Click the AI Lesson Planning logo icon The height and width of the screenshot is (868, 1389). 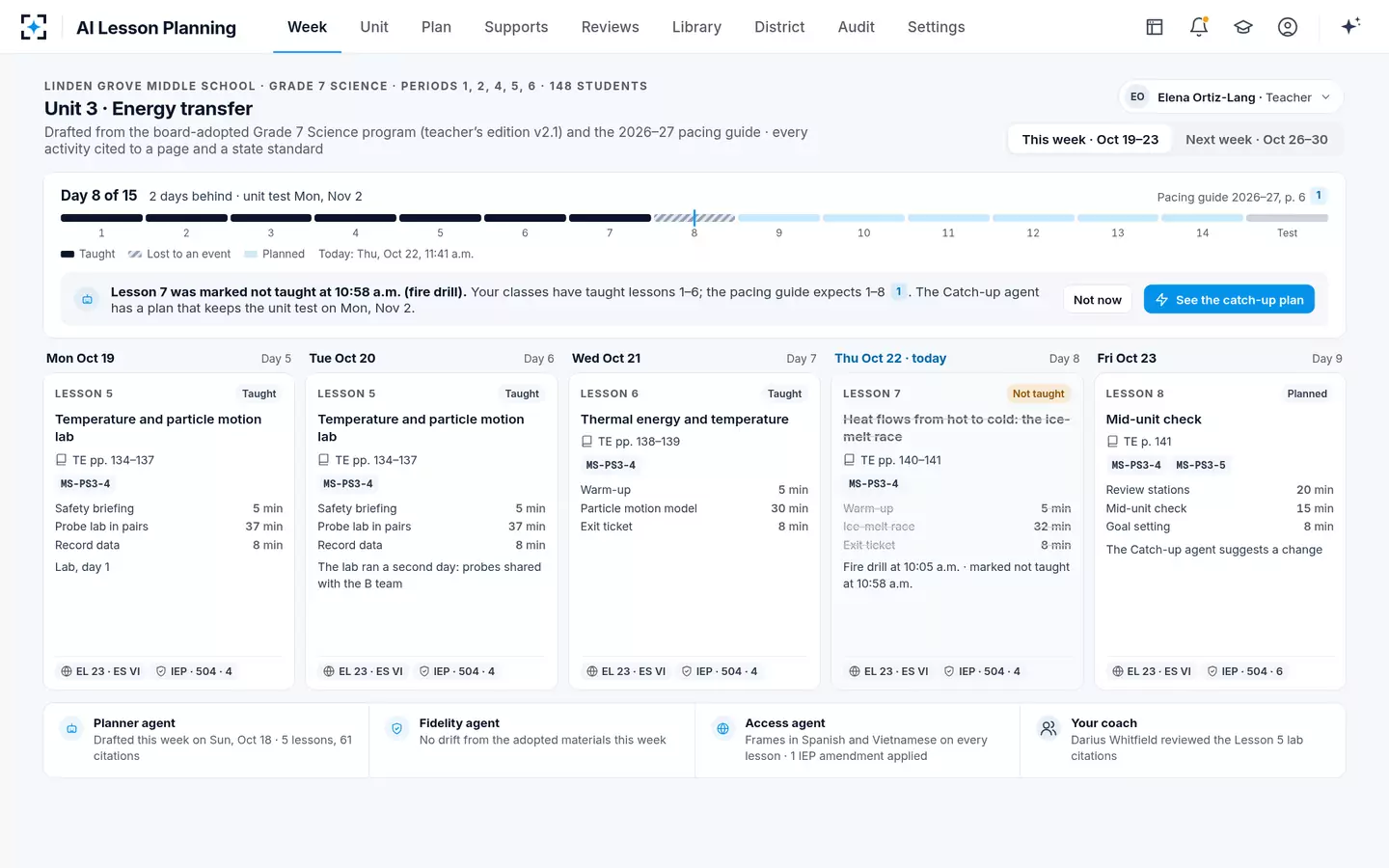point(34,27)
